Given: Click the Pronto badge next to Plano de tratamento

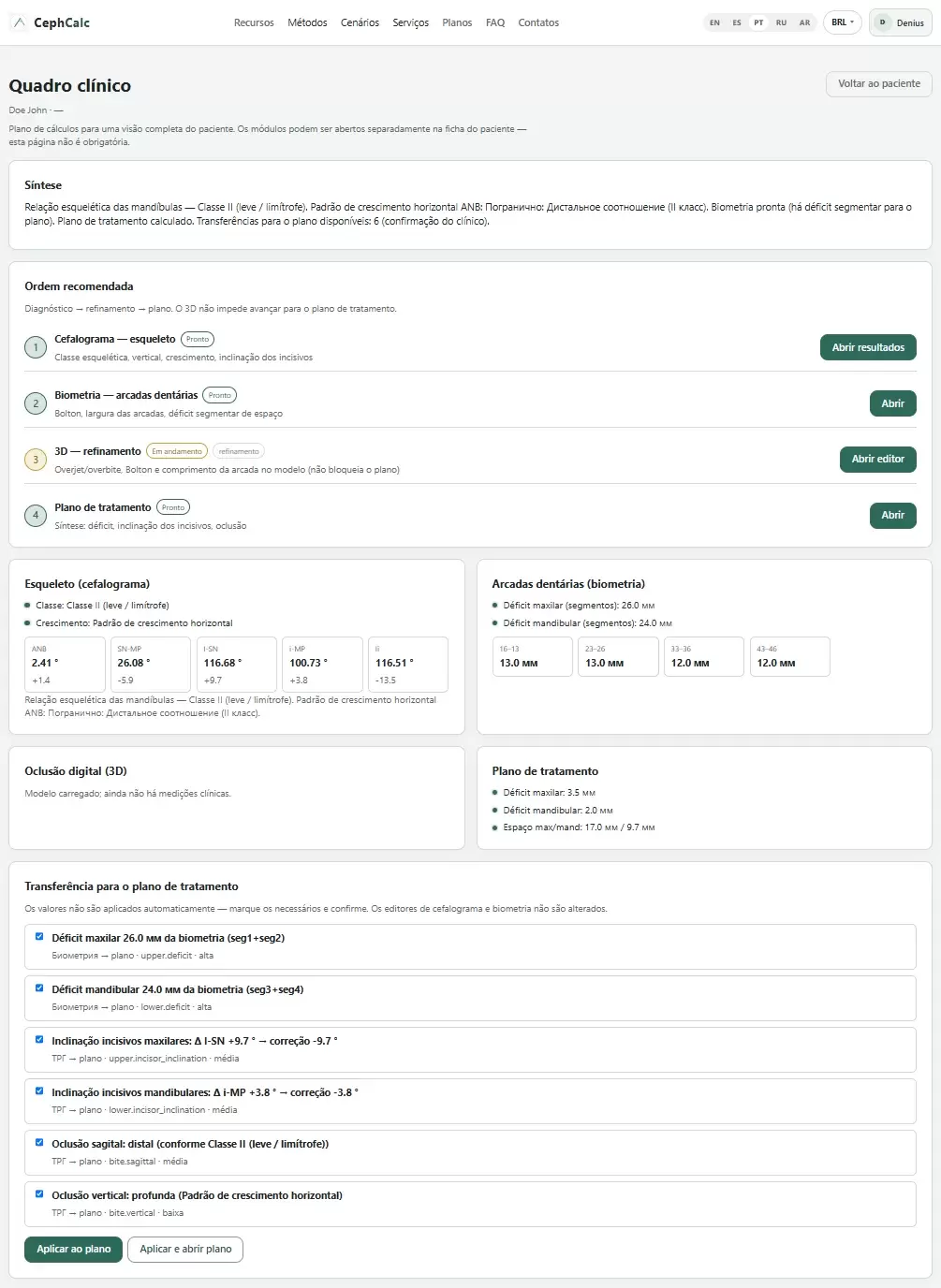Looking at the screenshot, I should click(173, 507).
